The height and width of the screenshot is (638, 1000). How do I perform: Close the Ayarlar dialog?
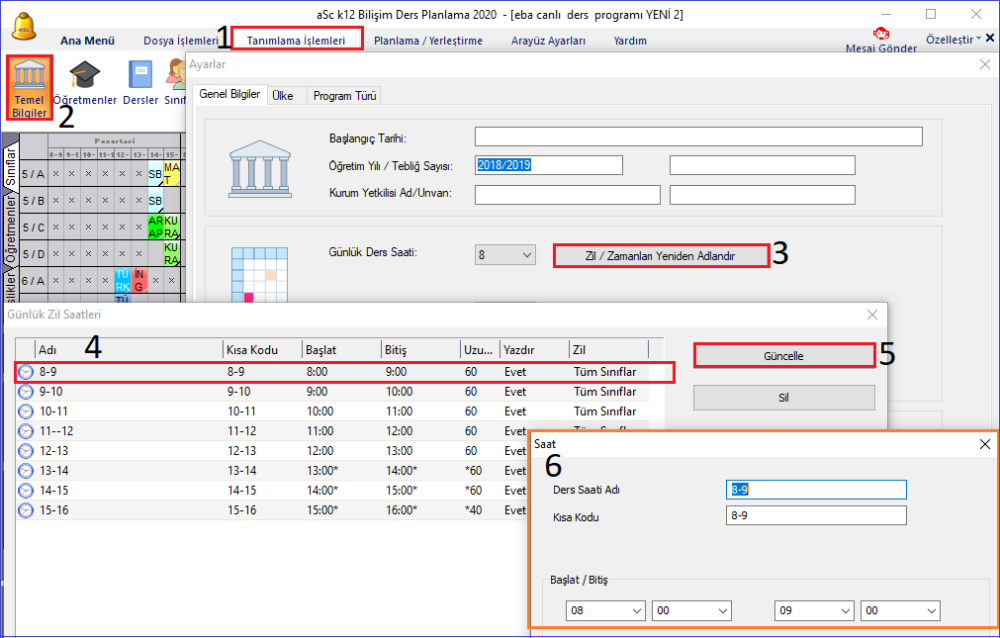pyautogui.click(x=985, y=64)
